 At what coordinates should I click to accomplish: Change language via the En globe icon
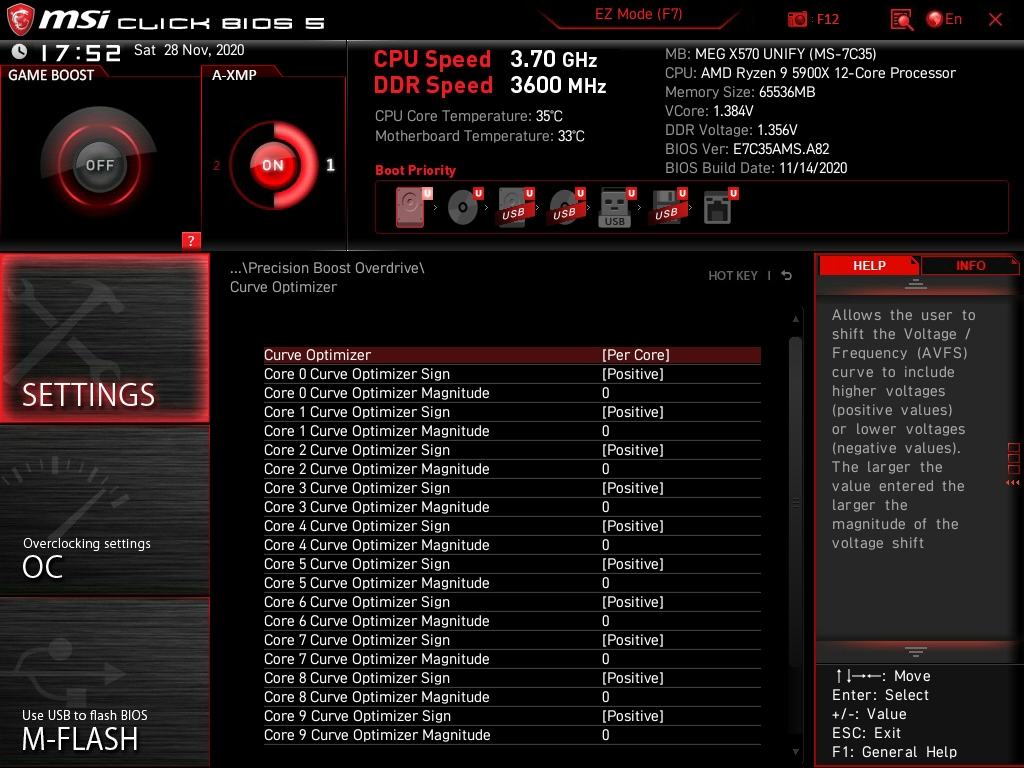click(x=944, y=19)
